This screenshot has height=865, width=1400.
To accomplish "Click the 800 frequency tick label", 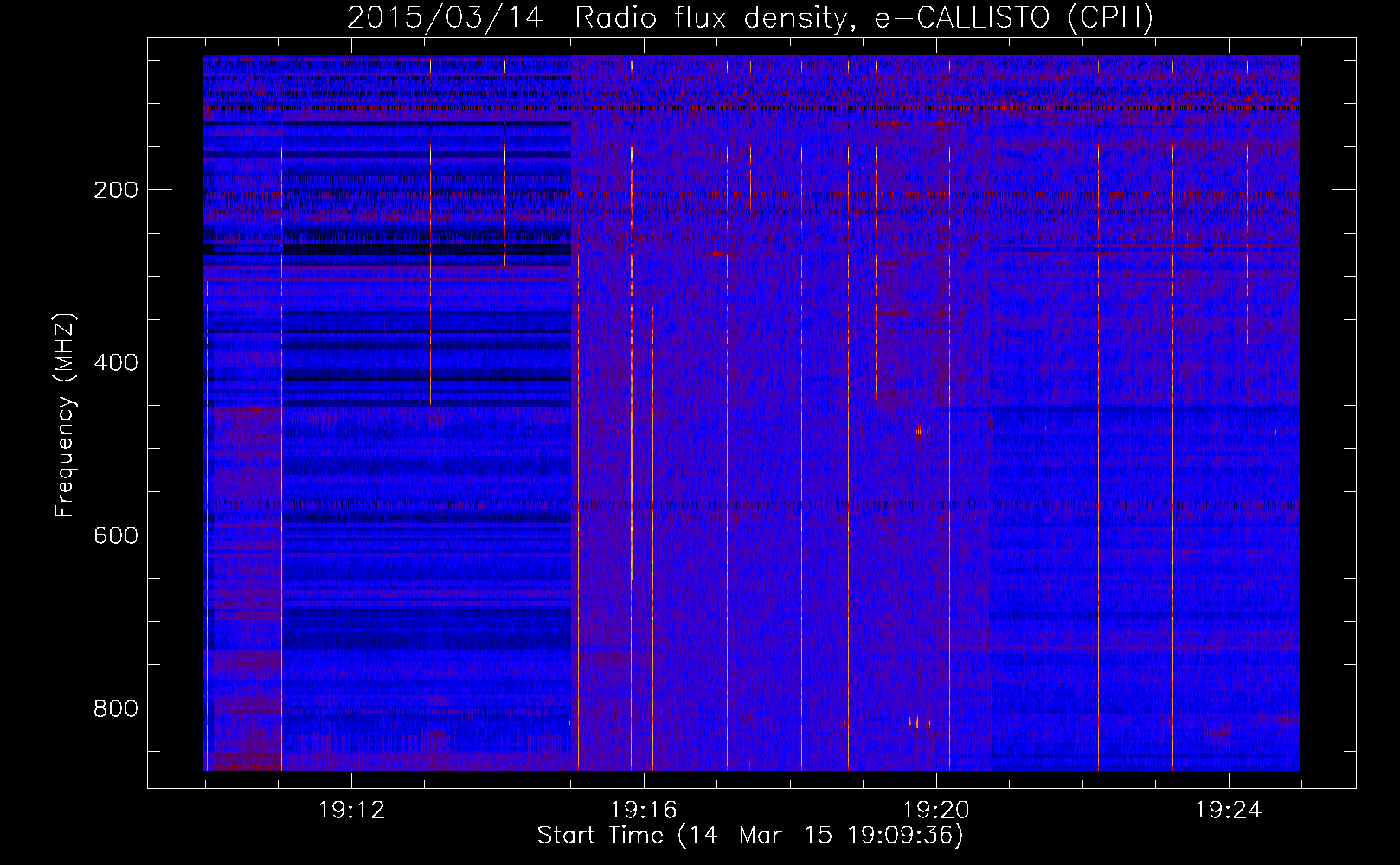I will (115, 708).
